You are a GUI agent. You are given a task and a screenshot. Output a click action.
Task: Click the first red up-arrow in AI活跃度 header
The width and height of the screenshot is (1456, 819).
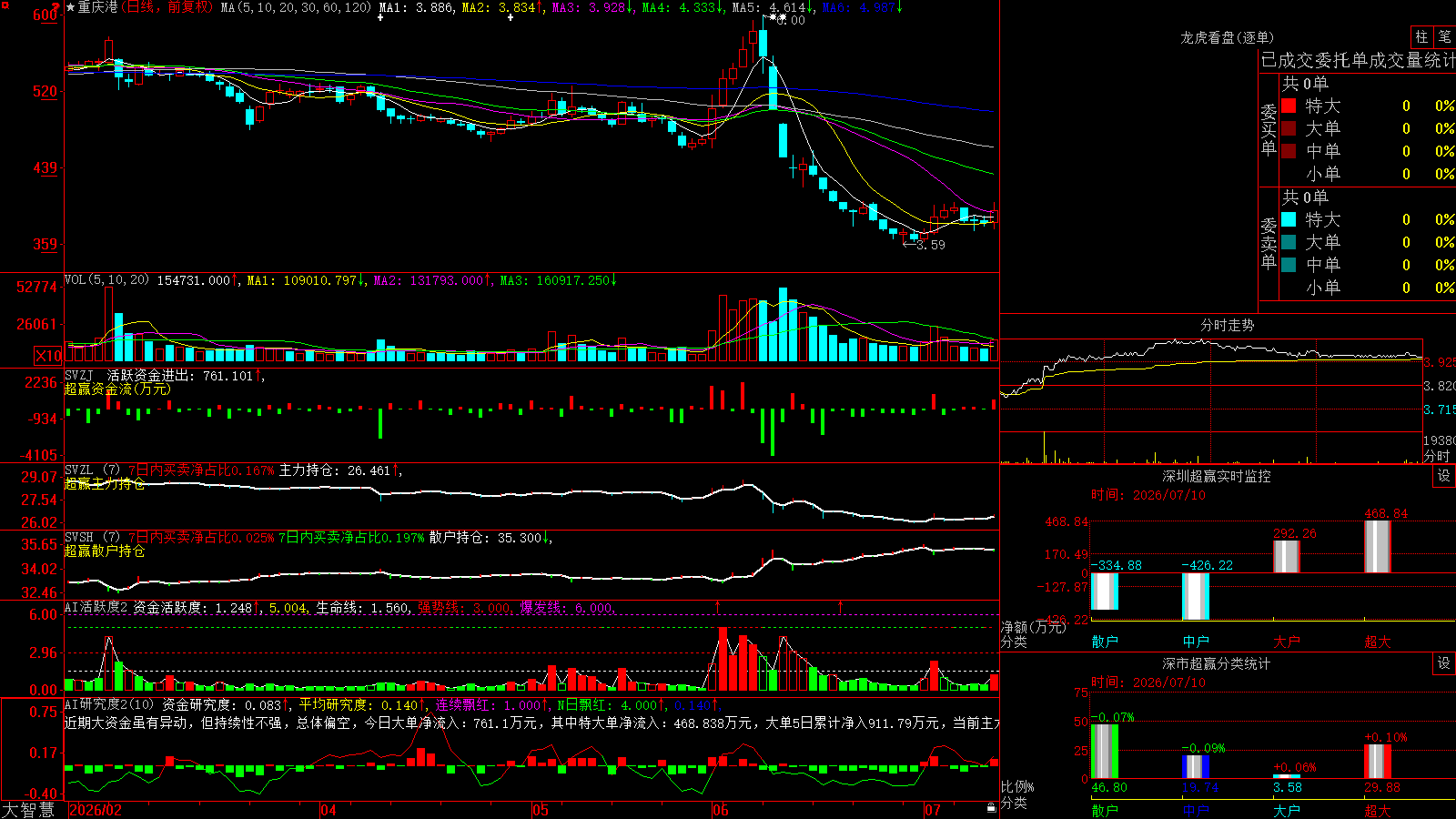[x=717, y=606]
